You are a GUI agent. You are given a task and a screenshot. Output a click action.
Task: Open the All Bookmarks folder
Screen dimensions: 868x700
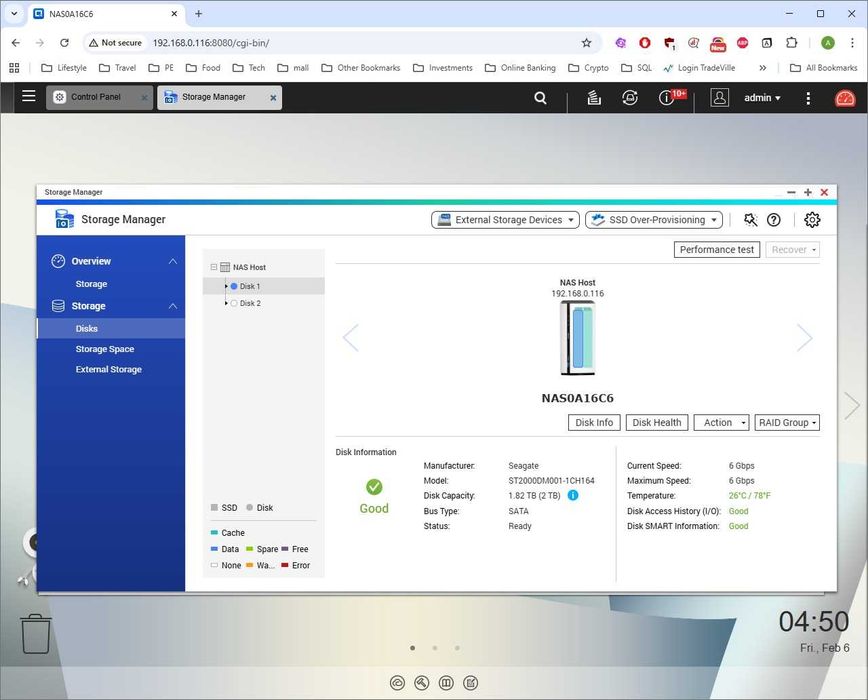tap(824, 68)
